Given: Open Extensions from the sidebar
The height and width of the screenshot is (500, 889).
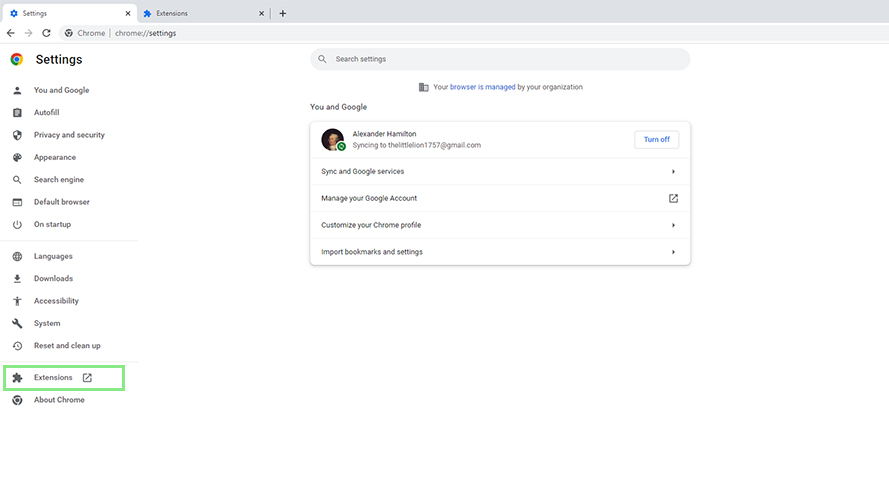Looking at the screenshot, I should click(53, 378).
